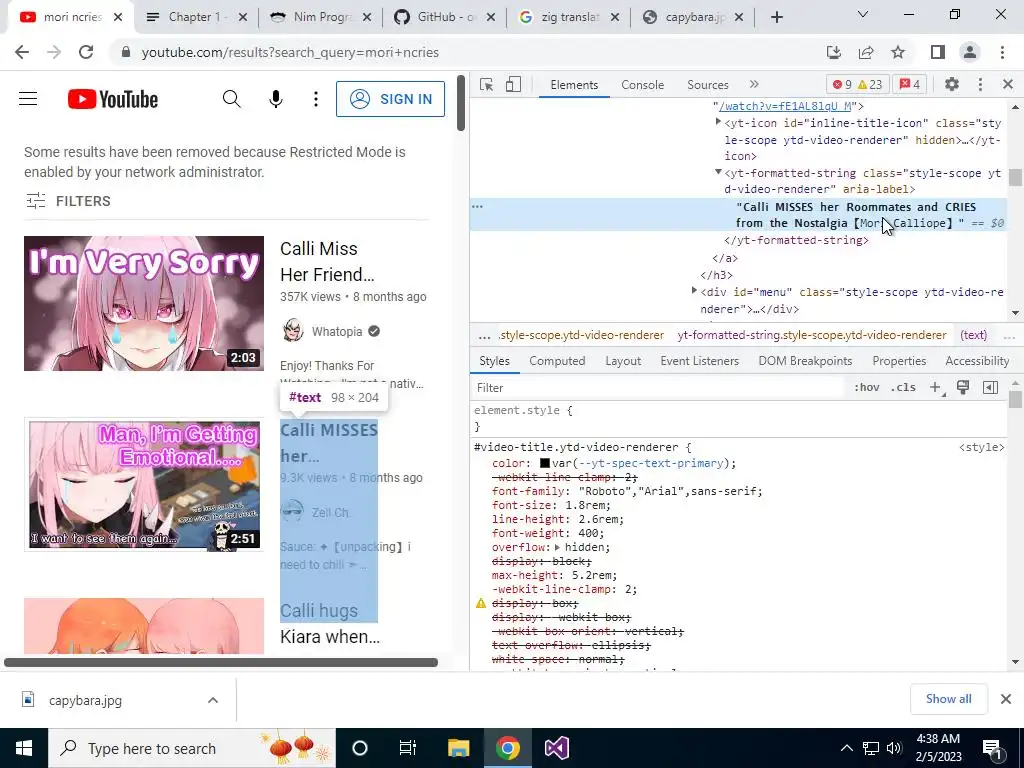Open the DevTools customize three-dot menu
Viewport: 1024px width, 768px height.
(x=980, y=84)
